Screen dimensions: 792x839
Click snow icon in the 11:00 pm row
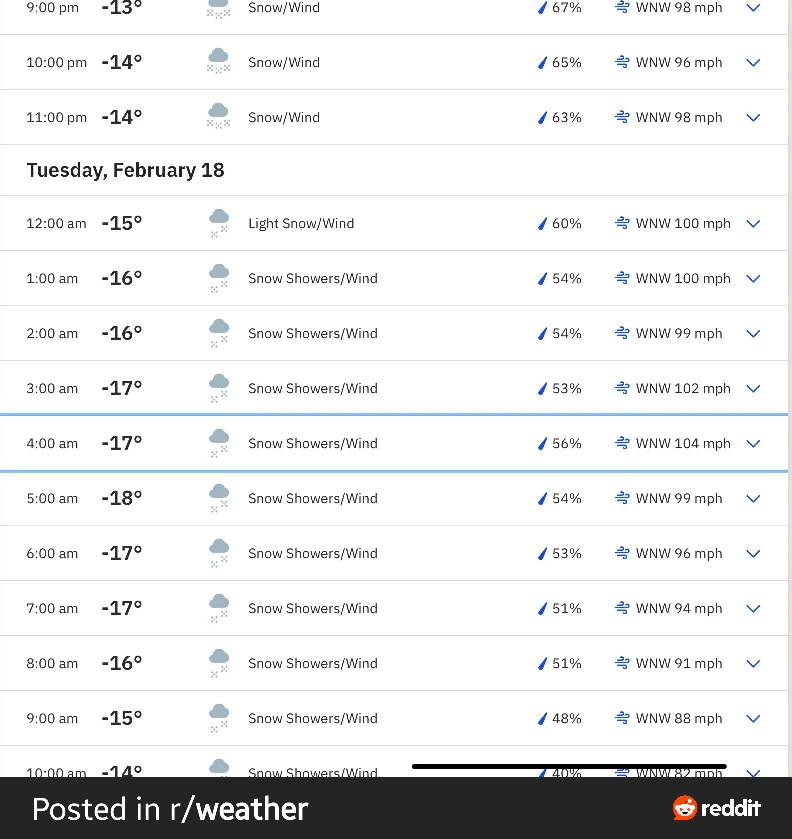218,116
